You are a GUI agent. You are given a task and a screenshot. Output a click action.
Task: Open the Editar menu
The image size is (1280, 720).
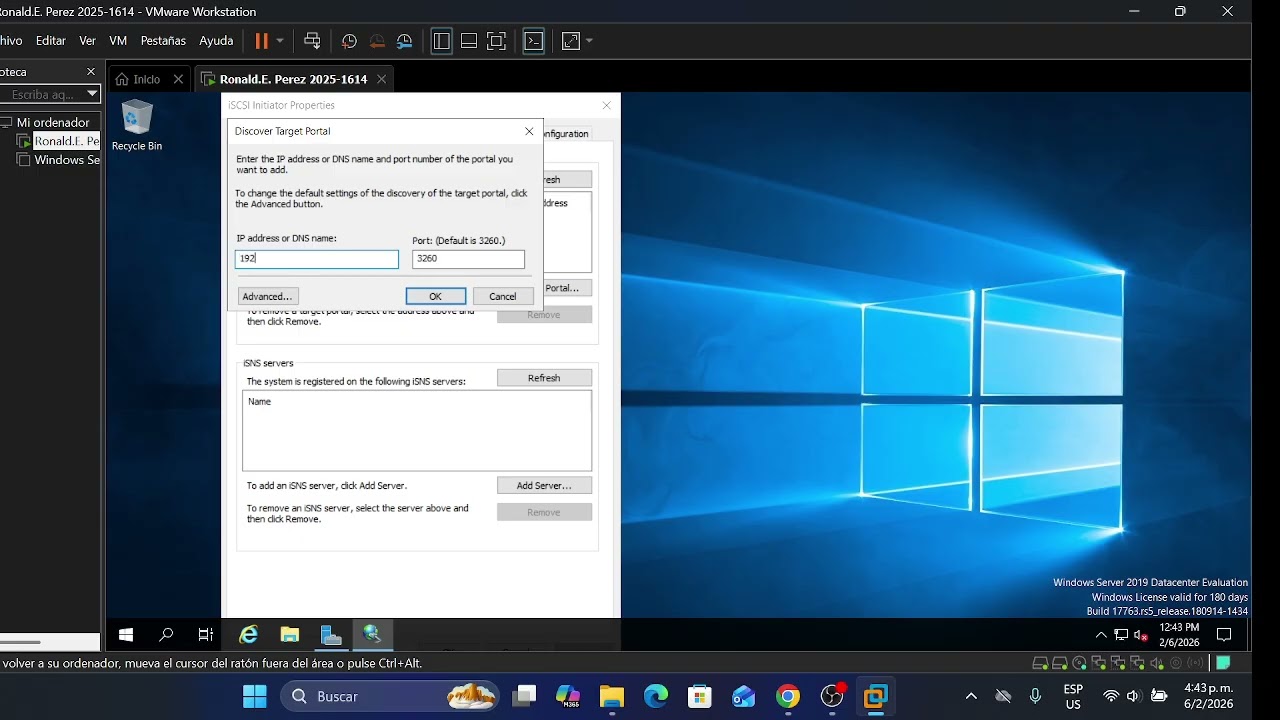pos(50,41)
